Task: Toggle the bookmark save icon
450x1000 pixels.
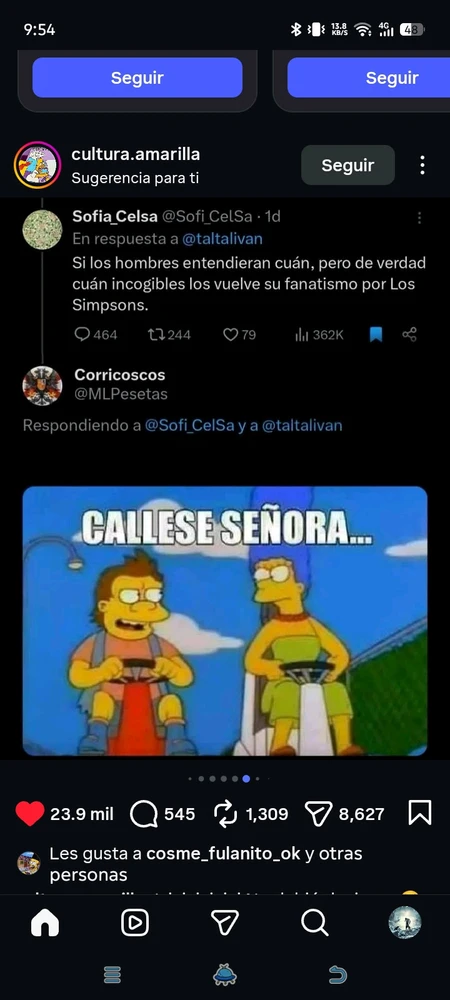Action: pyautogui.click(x=419, y=813)
